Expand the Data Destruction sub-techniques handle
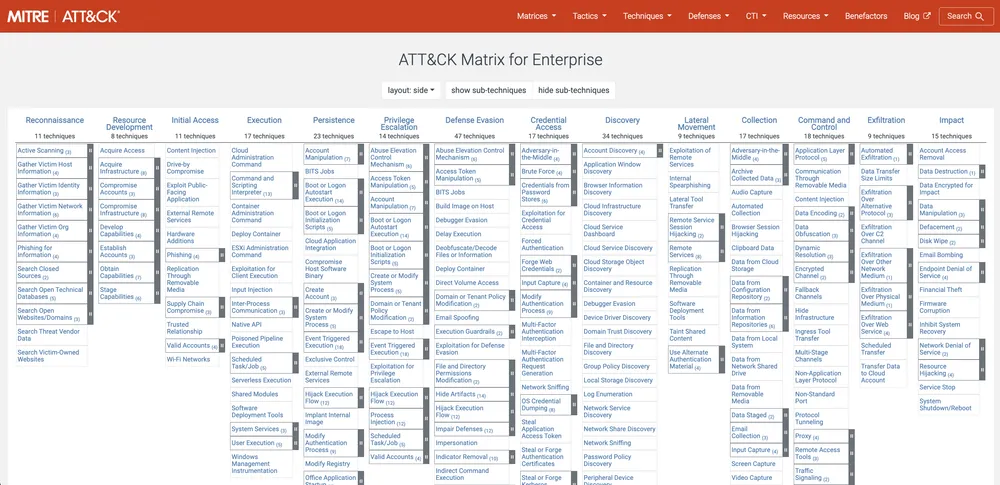The width and height of the screenshot is (1000, 485). (x=982, y=172)
